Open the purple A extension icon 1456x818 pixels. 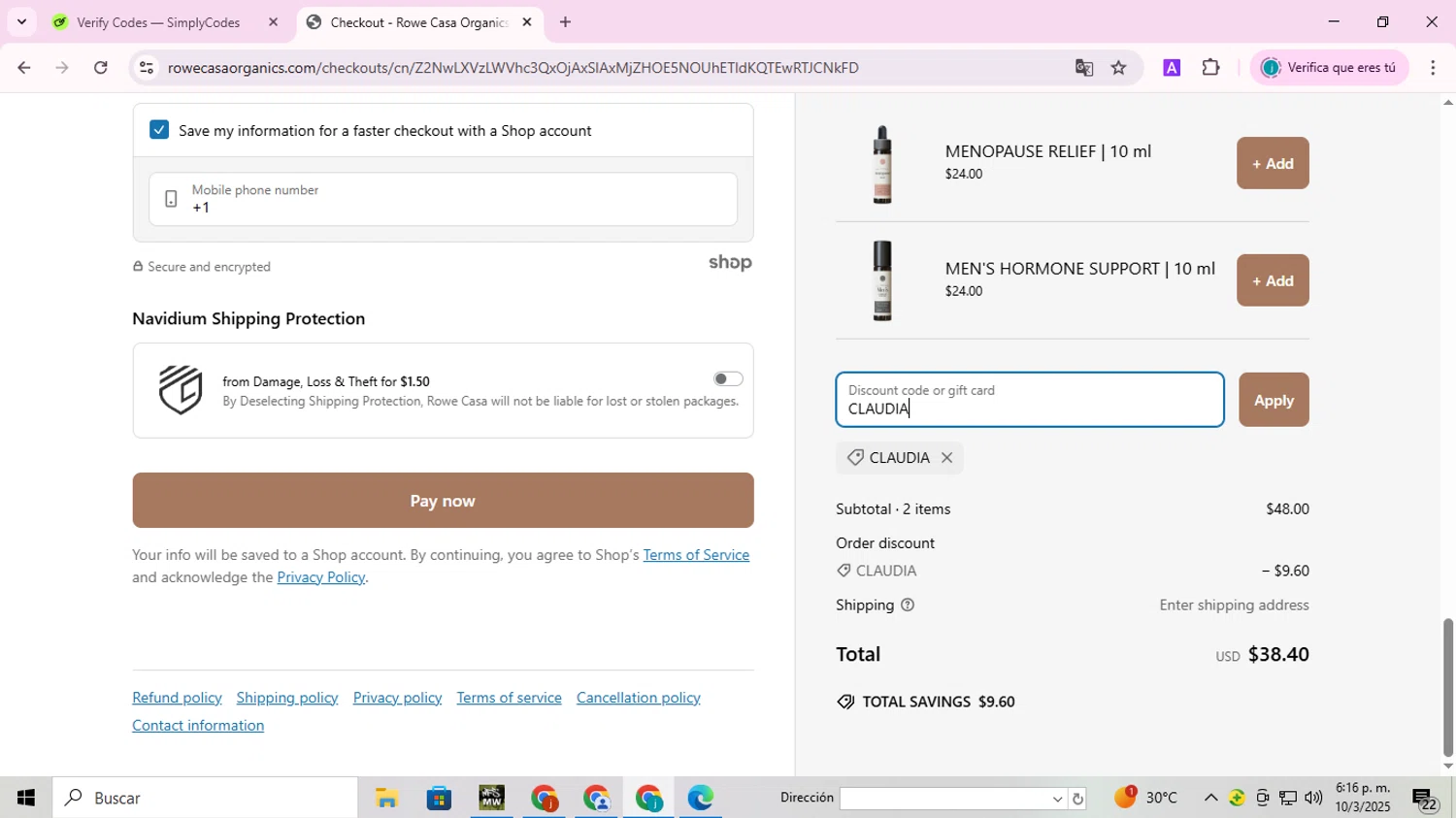[x=1172, y=67]
